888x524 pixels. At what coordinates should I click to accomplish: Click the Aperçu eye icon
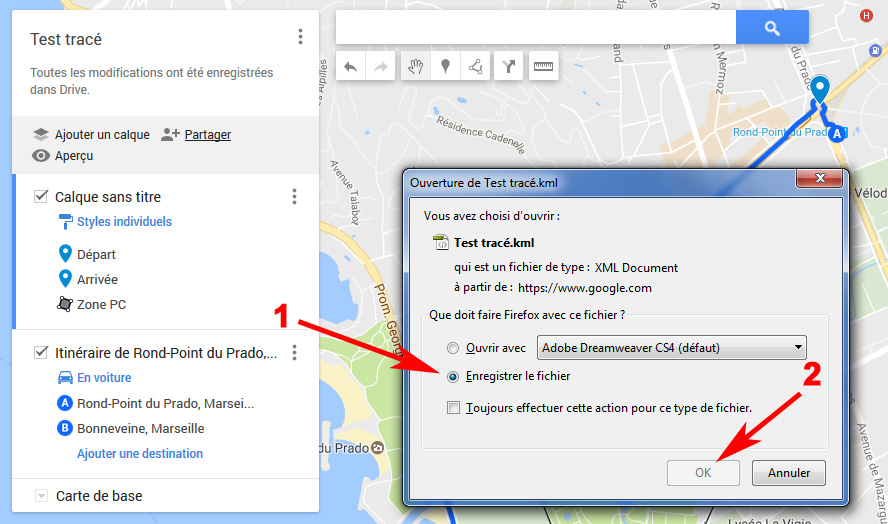[x=41, y=156]
